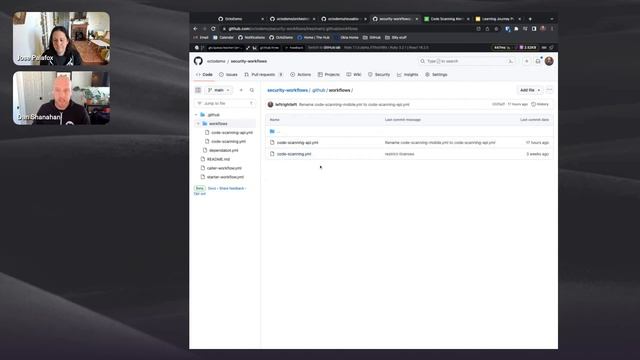Open the Okta Home bookmark
Screen dimensions: 640x360
[x=346, y=38]
